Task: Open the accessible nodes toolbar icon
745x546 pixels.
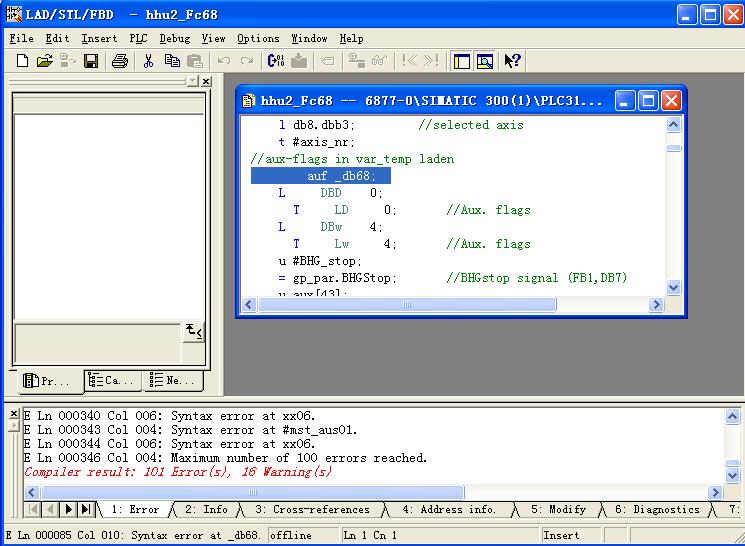Action: (x=67, y=61)
